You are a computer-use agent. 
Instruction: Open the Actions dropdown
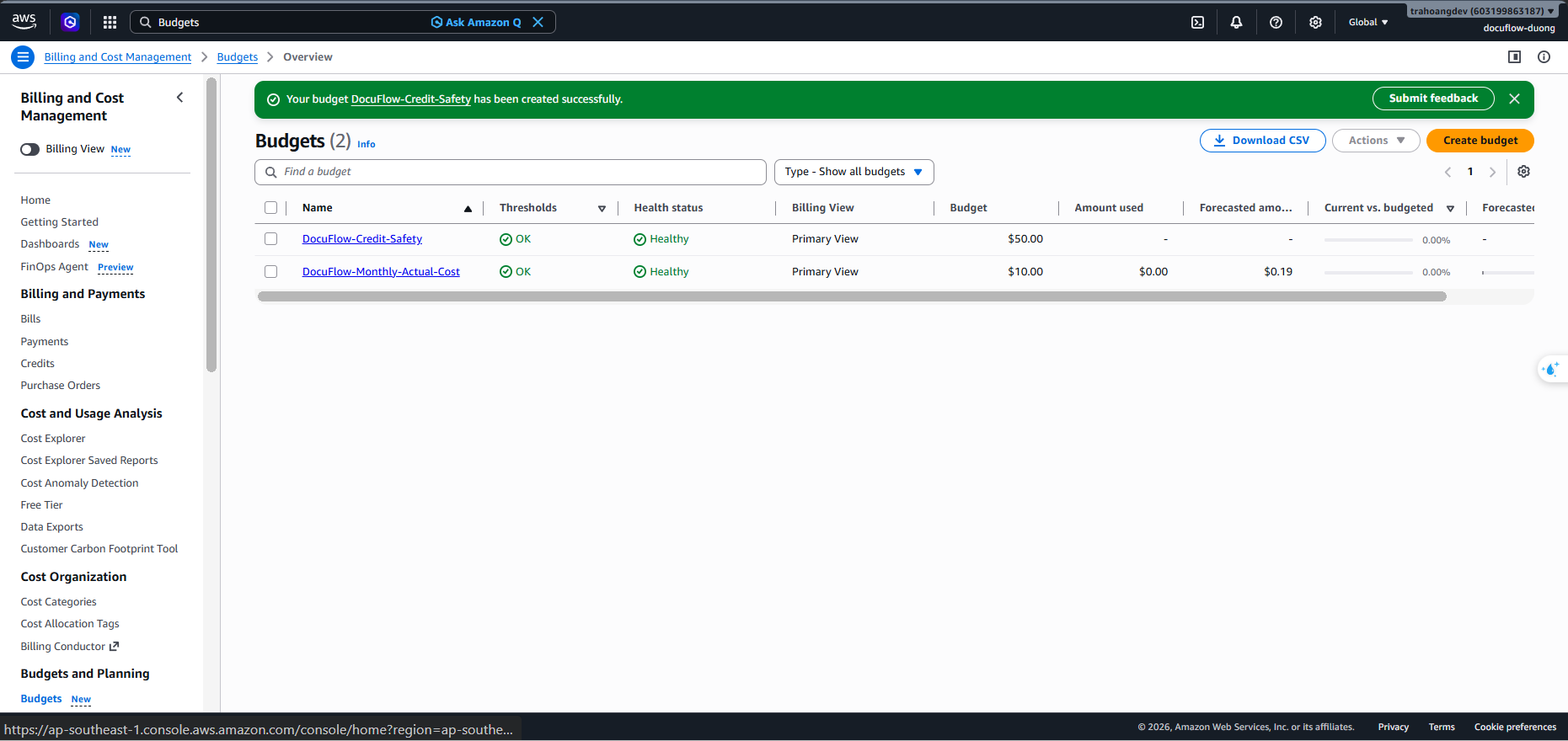[1376, 141]
